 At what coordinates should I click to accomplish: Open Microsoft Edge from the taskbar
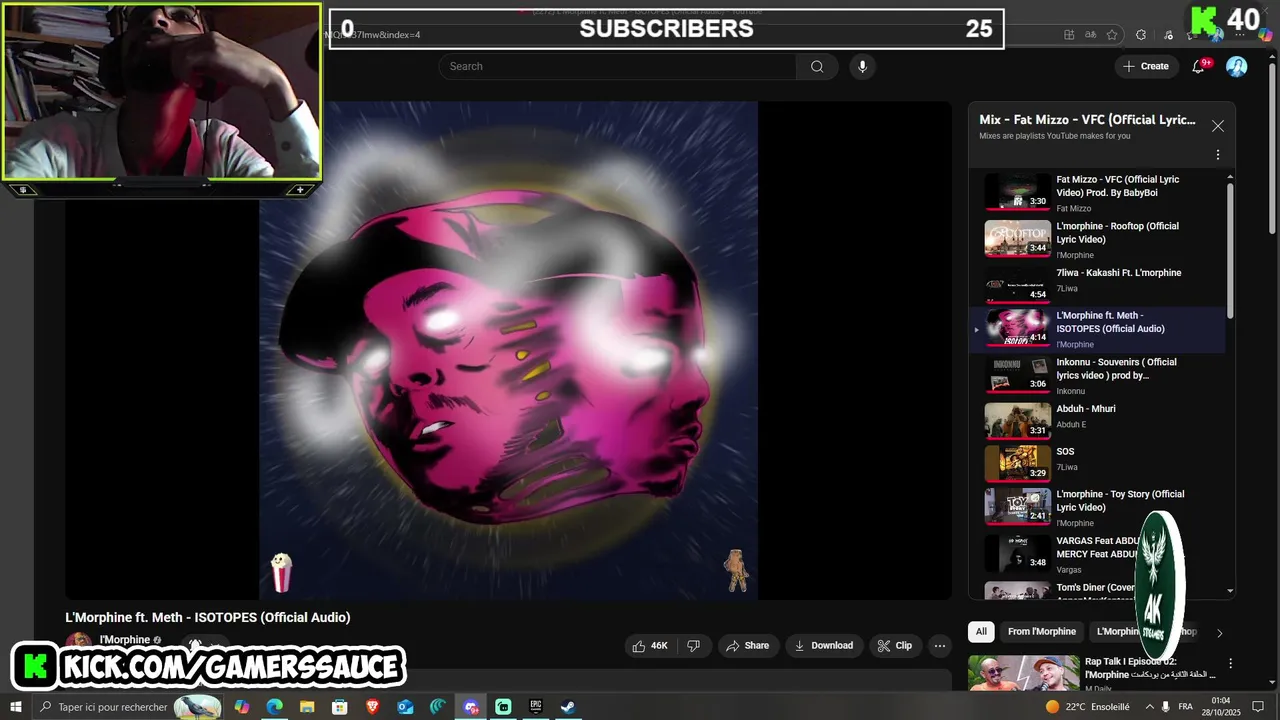(274, 707)
